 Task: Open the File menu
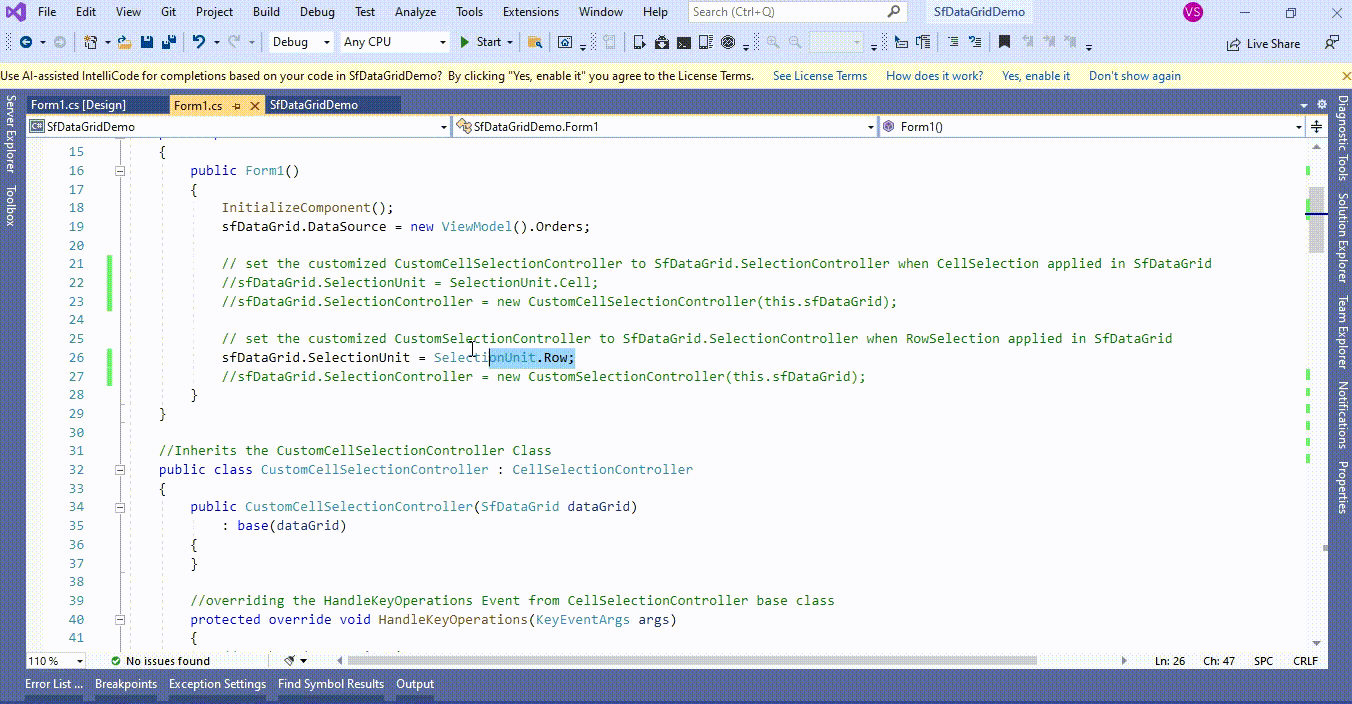(x=47, y=12)
